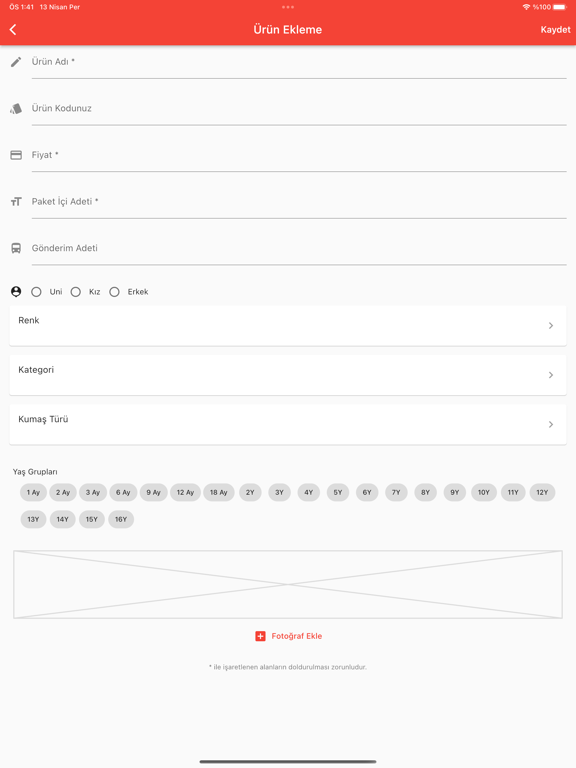Viewport: 576px width, 768px height.
Task: Toggle the 11Y age chip
Action: pyautogui.click(x=513, y=492)
